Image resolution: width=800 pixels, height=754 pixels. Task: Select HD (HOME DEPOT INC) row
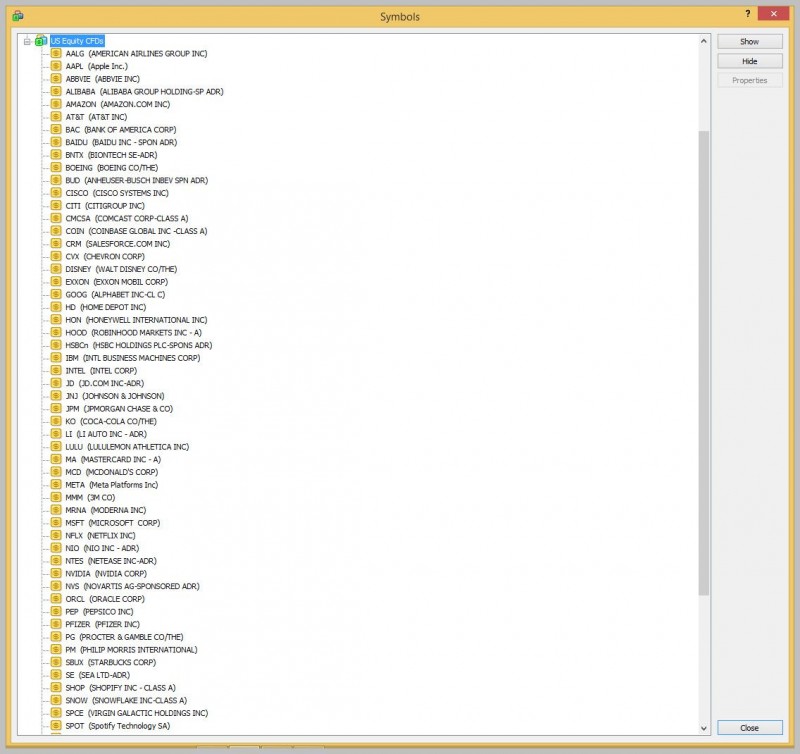(x=106, y=307)
